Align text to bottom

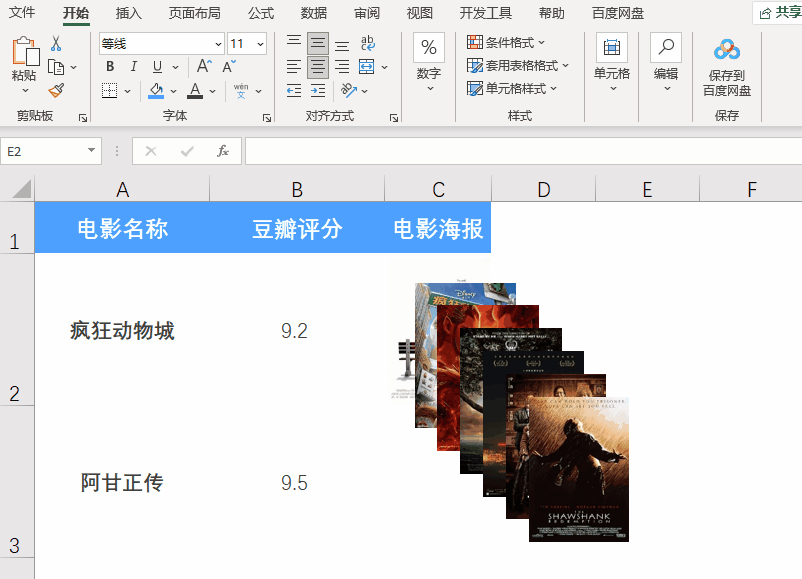[x=342, y=44]
